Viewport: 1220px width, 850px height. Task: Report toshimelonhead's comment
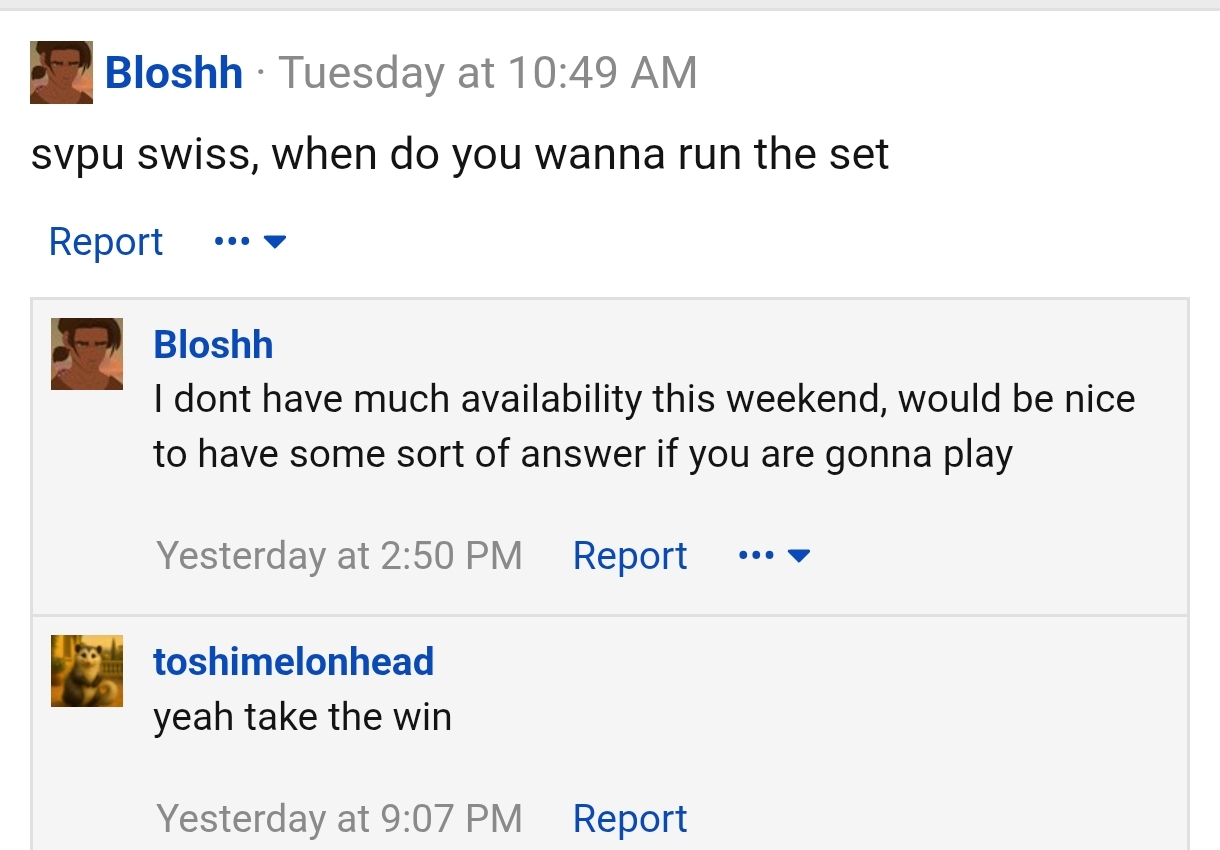[630, 819]
